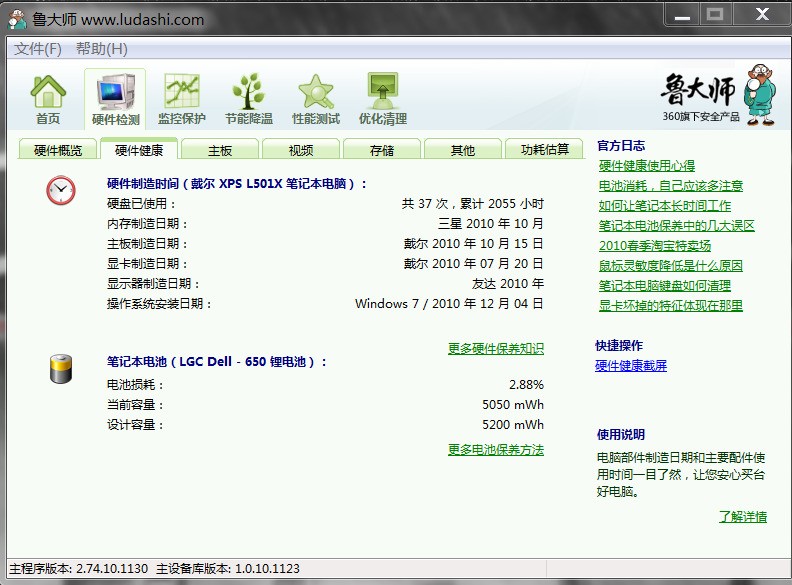This screenshot has width=792, height=585.
Task: Click hard disk usage value 累计 2055 小时
Action: point(502,204)
